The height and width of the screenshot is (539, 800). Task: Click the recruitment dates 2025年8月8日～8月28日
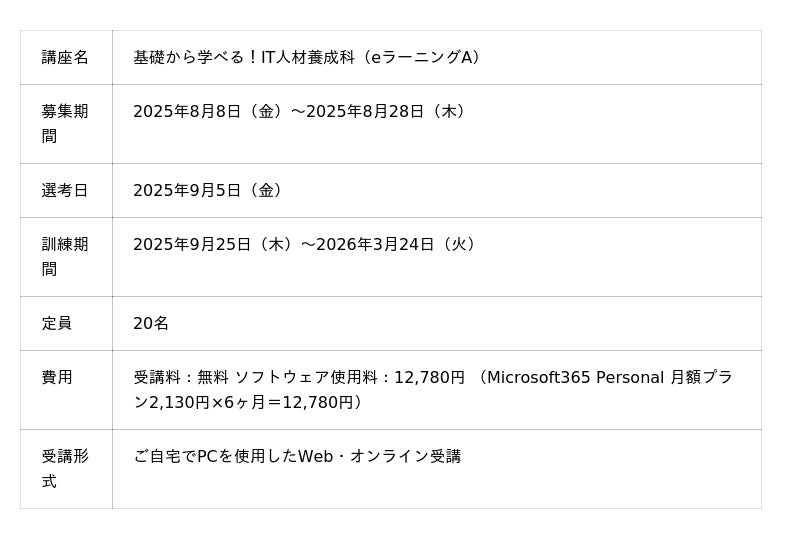[x=301, y=112]
